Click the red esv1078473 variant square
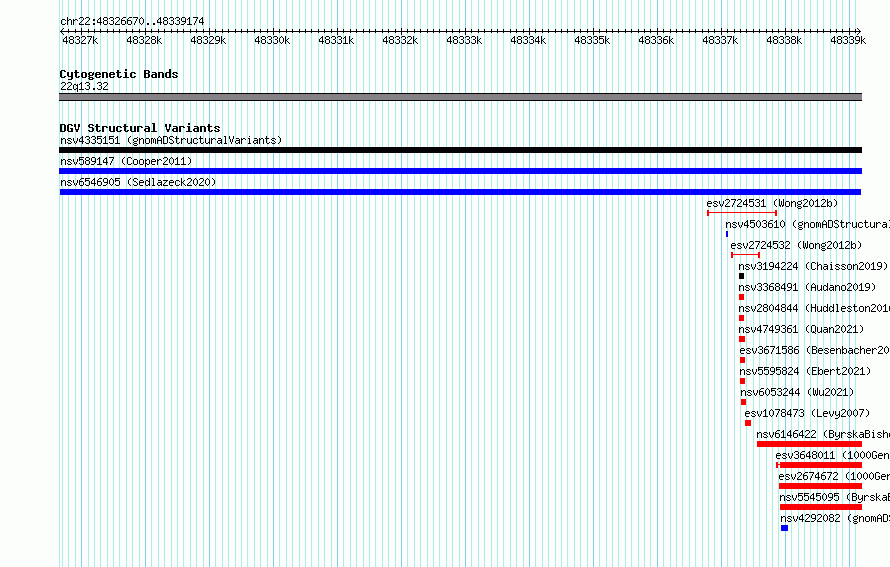Screen dimensions: 890x567 (748, 423)
